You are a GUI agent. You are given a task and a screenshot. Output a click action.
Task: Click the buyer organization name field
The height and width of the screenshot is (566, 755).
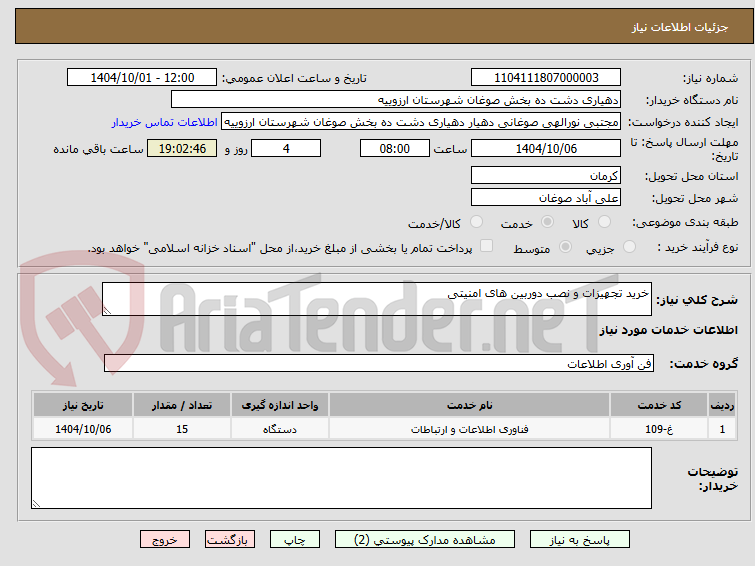coord(396,100)
